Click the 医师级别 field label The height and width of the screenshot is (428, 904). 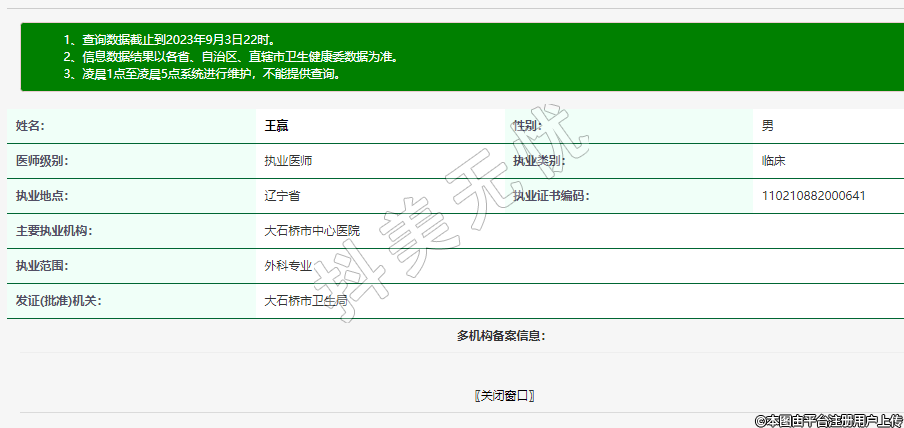click(43, 161)
